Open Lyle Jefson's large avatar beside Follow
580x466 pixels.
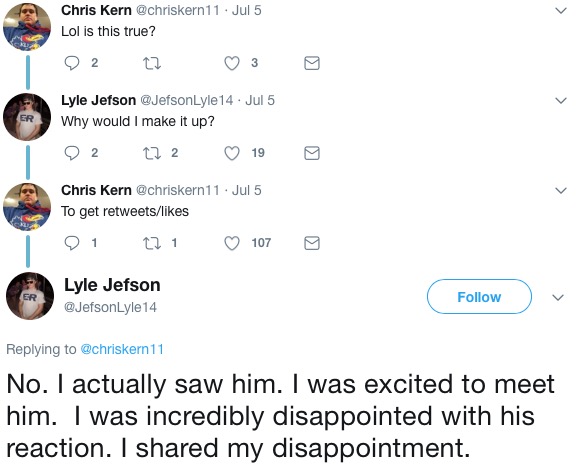30,296
